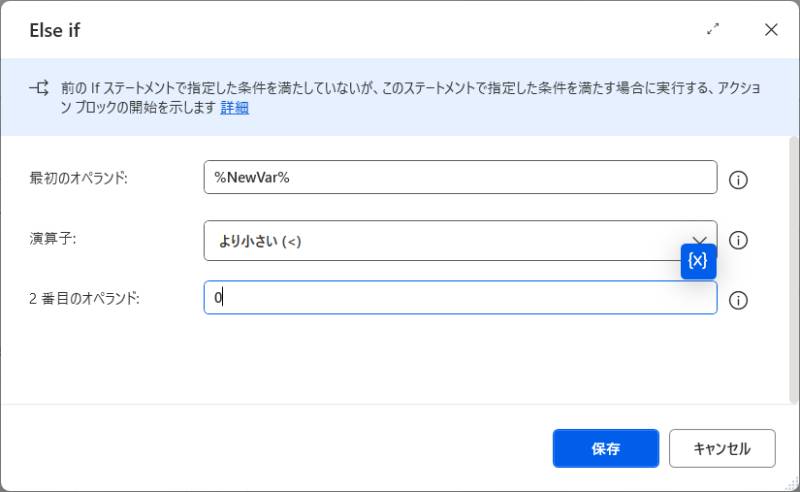Click the banner description text
800x492 pixels.
coord(400,88)
